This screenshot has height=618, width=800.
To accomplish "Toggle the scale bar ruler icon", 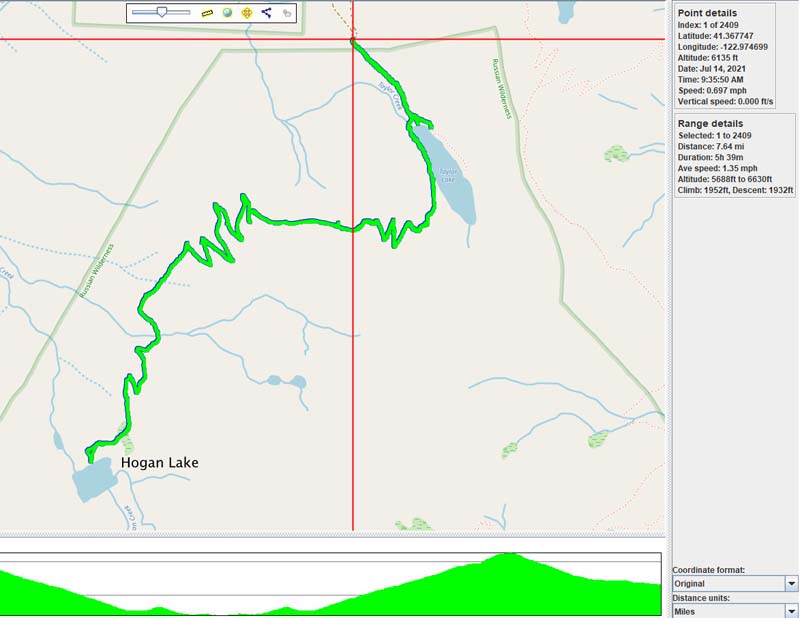I will [x=207, y=13].
